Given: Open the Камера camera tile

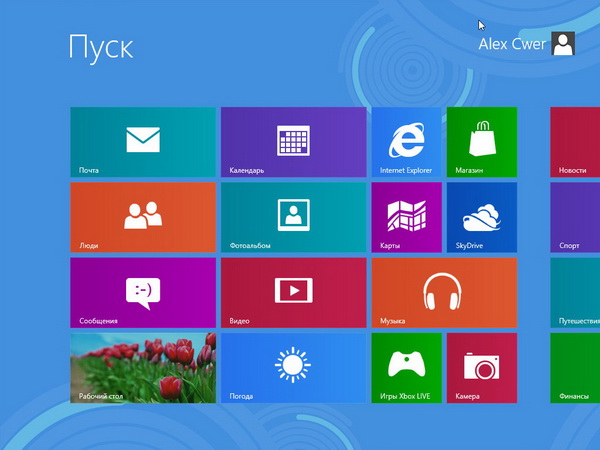Looking at the screenshot, I should [481, 368].
